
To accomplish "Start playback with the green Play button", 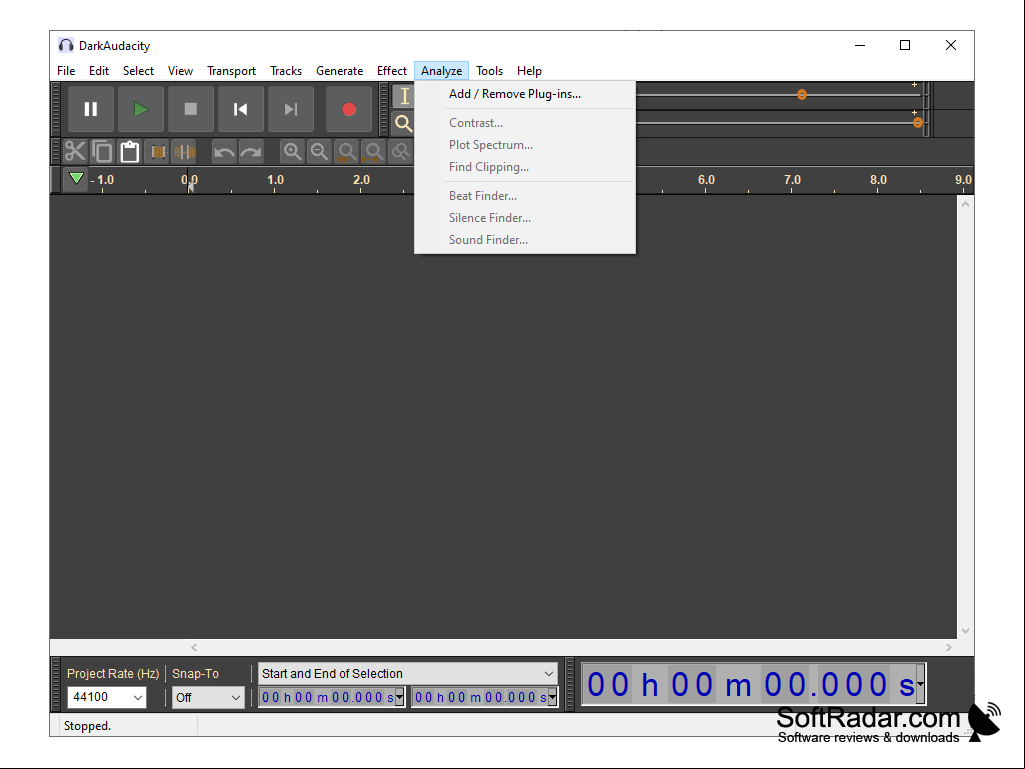I will click(x=141, y=109).
